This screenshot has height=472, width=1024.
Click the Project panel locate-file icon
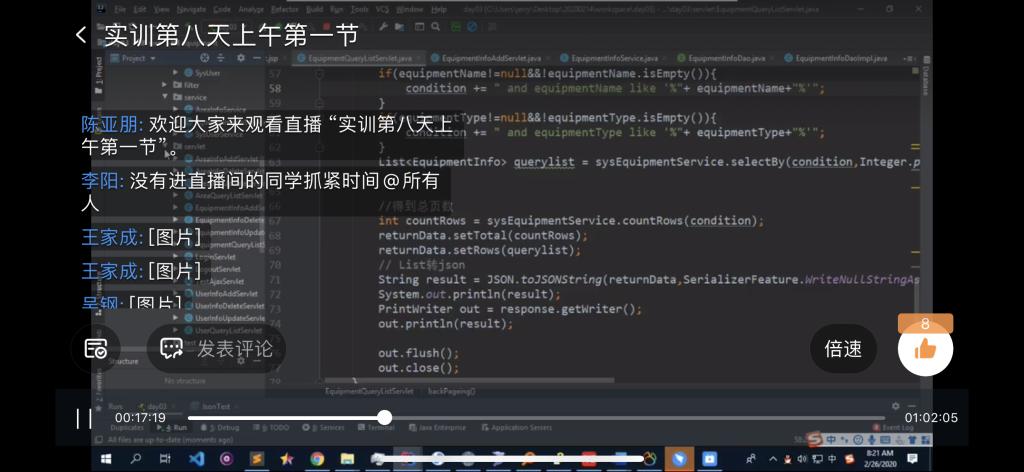click(x=204, y=58)
